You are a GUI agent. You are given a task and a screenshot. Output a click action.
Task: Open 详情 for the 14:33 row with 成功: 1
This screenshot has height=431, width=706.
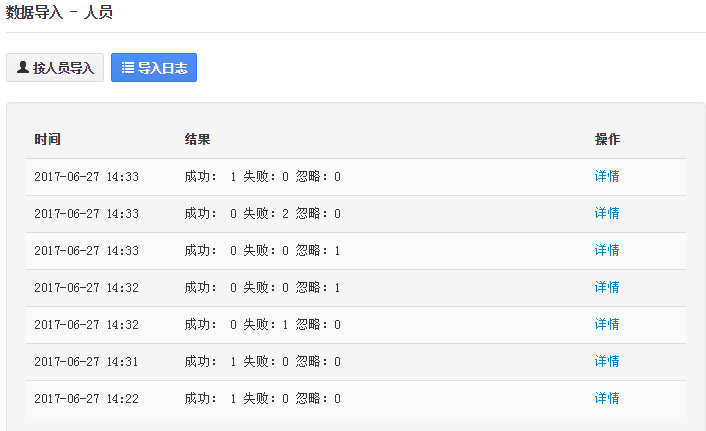click(x=607, y=177)
